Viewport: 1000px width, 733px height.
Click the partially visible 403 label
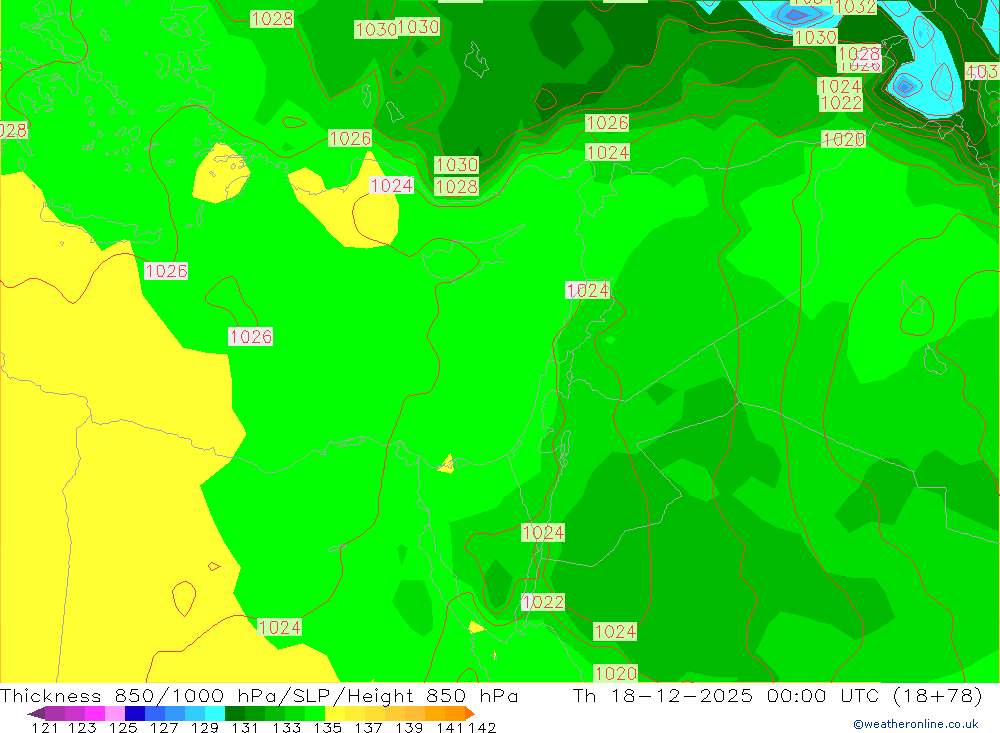point(982,71)
